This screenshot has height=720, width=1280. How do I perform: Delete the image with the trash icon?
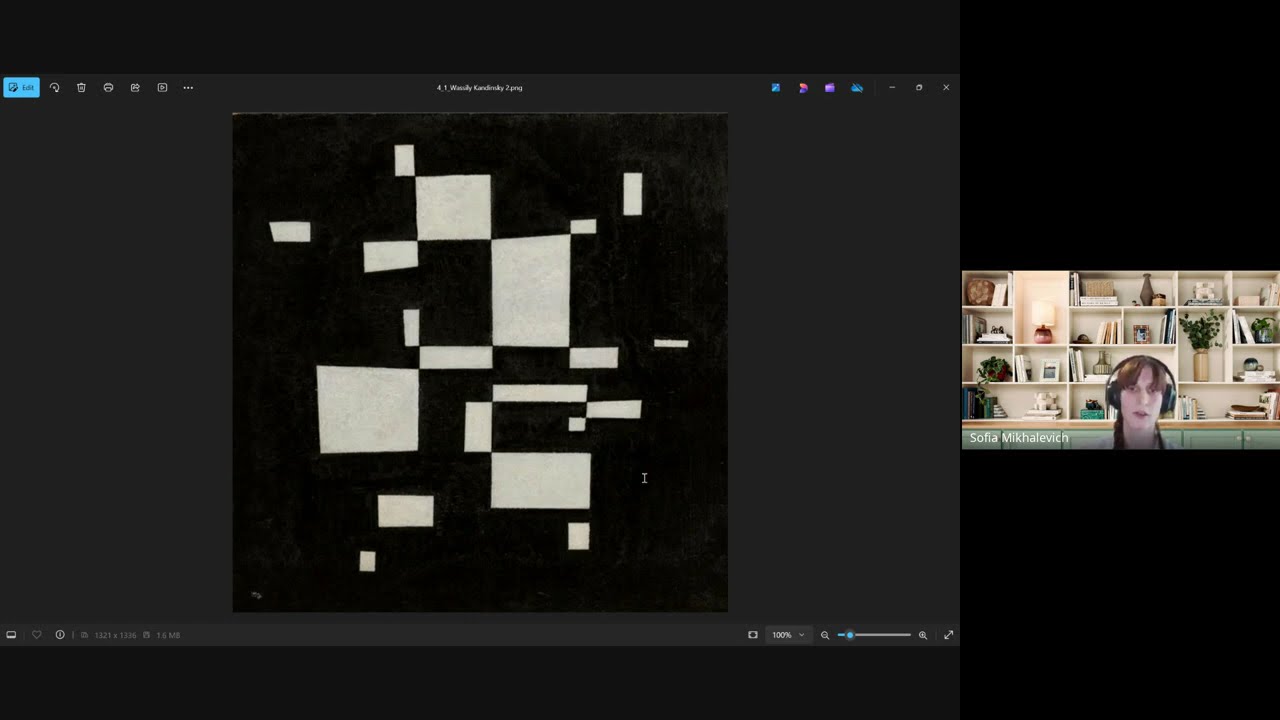pos(82,88)
